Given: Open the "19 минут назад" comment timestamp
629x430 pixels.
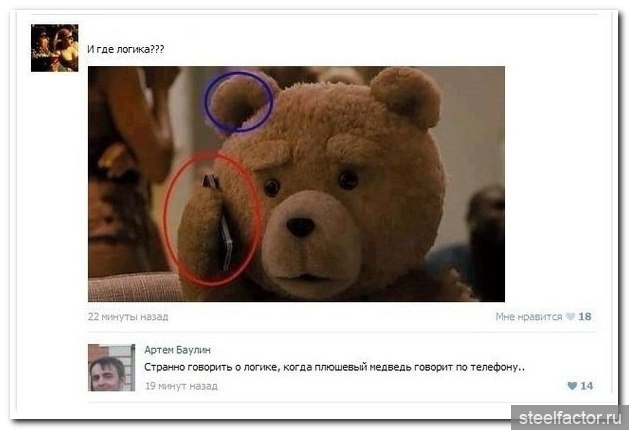Looking at the screenshot, I should [181, 386].
